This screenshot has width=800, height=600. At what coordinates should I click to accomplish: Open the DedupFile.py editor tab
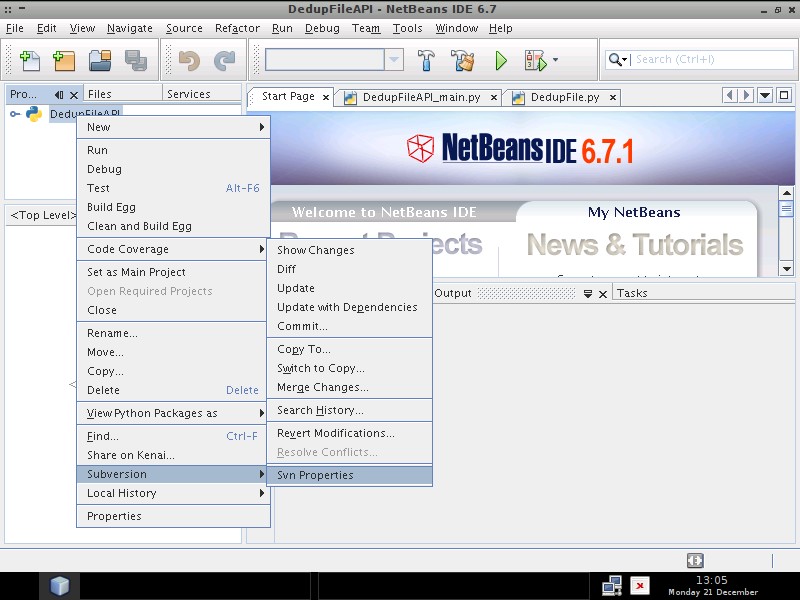565,97
